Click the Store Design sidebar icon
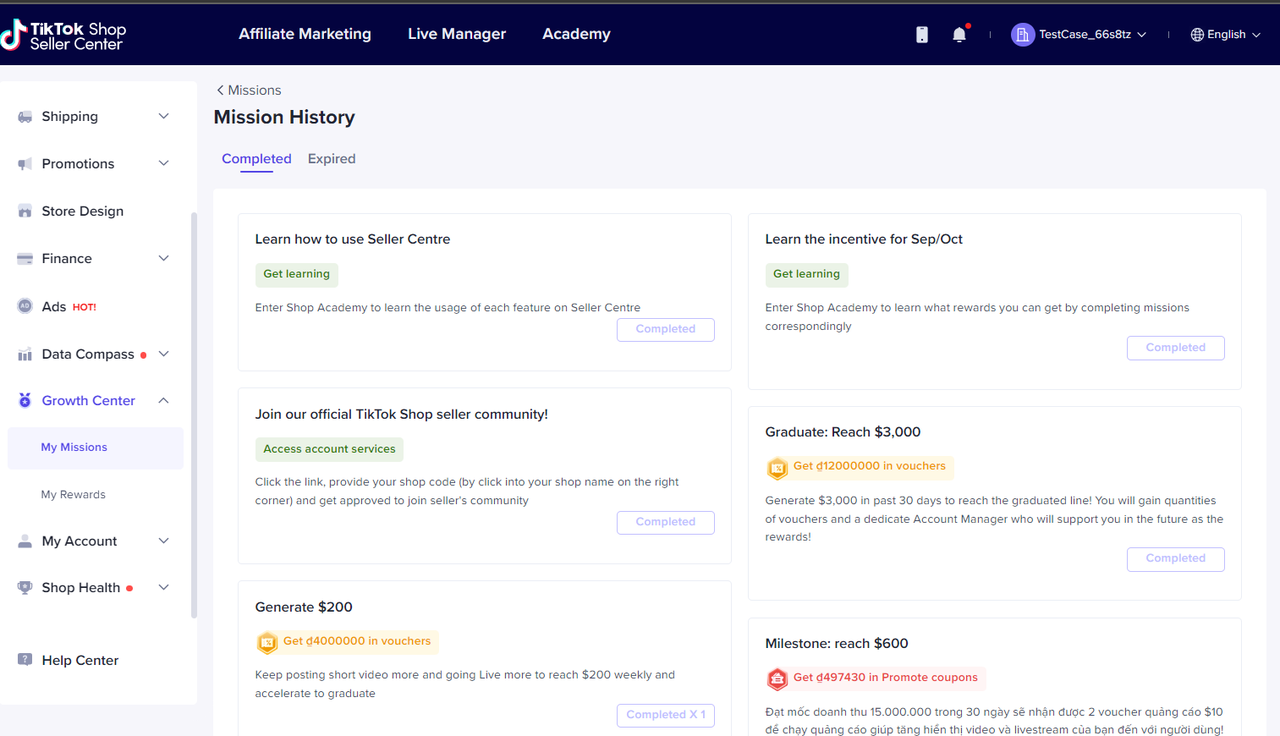1280x736 pixels. point(25,211)
